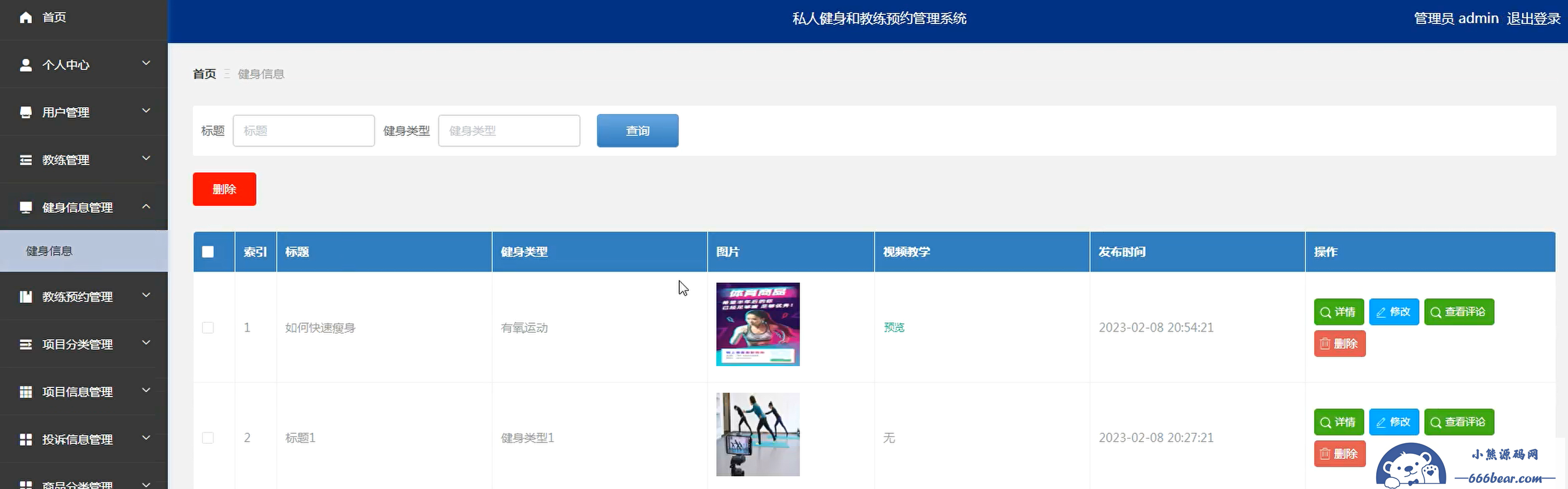Click the 投诉信息管理 grid icon
Viewport: 1568px width, 489px height.
26,439
